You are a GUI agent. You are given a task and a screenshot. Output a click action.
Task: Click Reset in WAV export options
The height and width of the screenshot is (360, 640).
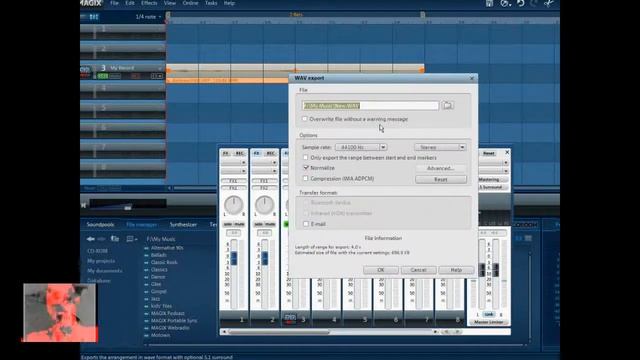tap(441, 179)
